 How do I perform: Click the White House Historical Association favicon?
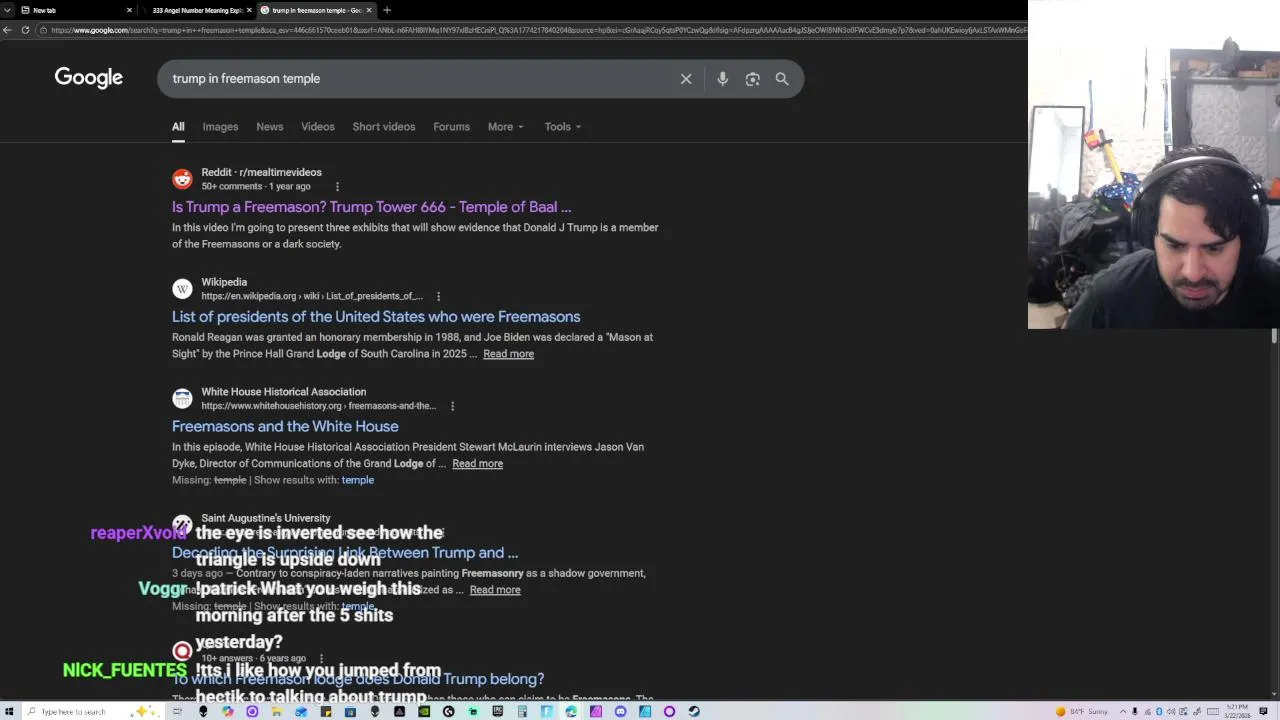(x=182, y=399)
